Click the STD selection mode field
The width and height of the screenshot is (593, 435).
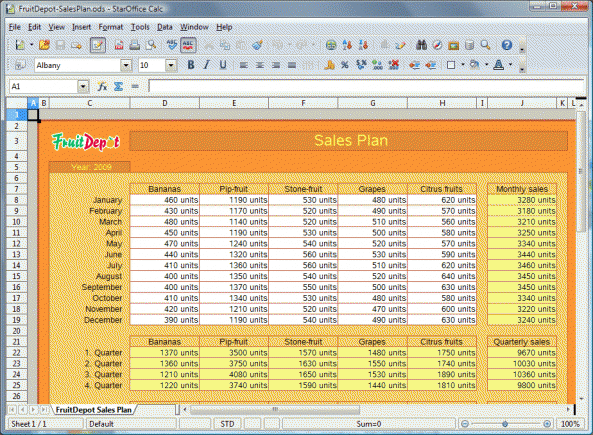click(x=227, y=424)
